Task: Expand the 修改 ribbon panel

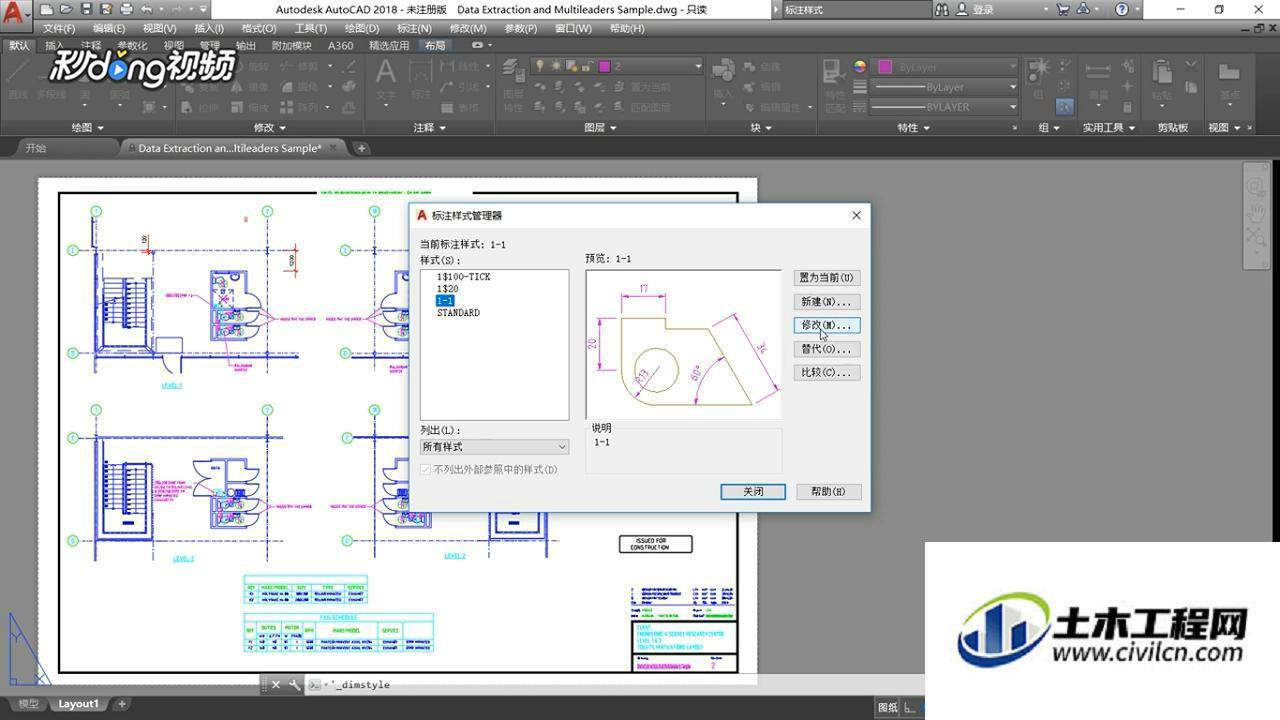Action: point(270,128)
